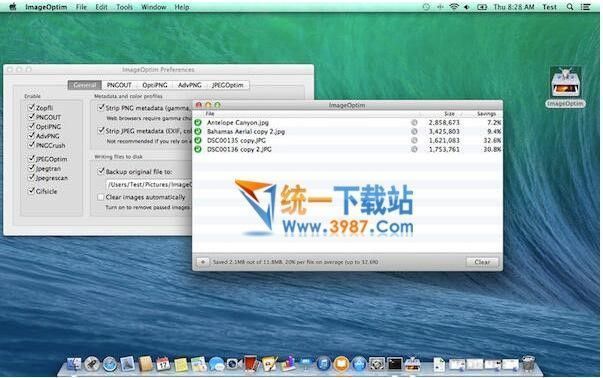Open Spotlight search in the menu bar
Image resolution: width=603 pixels, height=378 pixels.
pyautogui.click(x=570, y=7)
